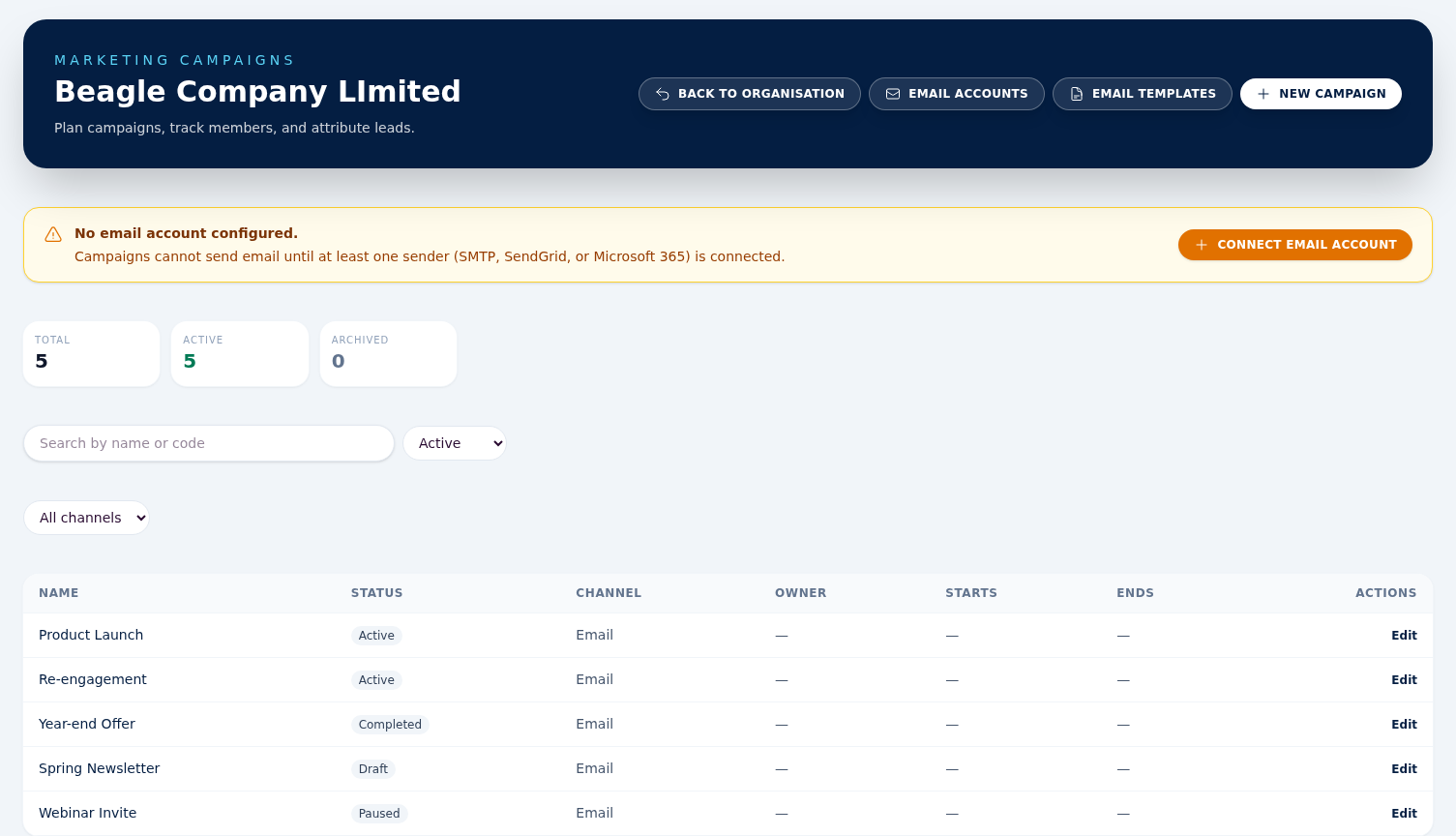This screenshot has width=1456, height=836.
Task: Click the "Plan campaigns, track members" subtitle
Action: click(234, 128)
